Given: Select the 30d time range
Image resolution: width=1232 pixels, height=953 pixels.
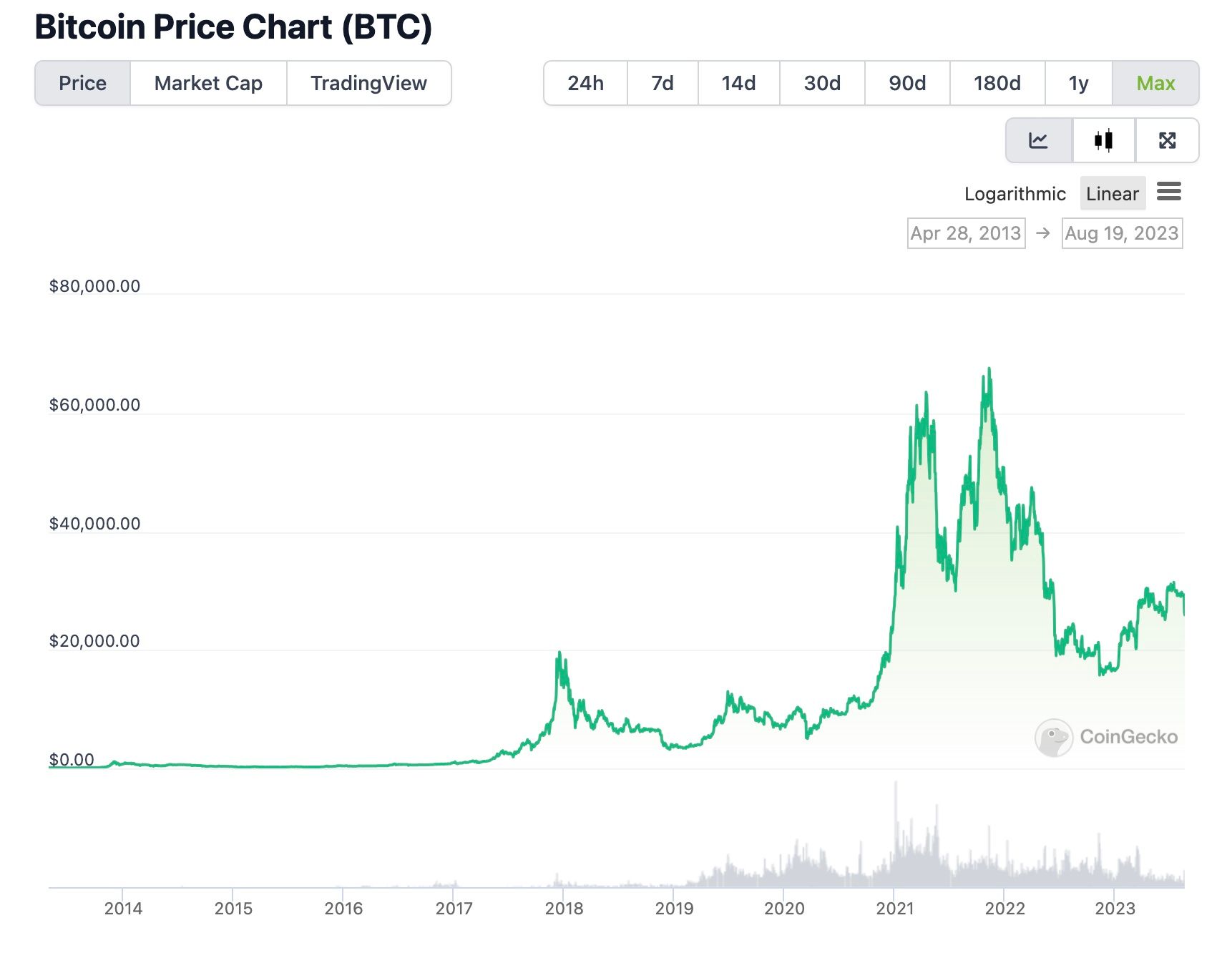Looking at the screenshot, I should (x=822, y=84).
